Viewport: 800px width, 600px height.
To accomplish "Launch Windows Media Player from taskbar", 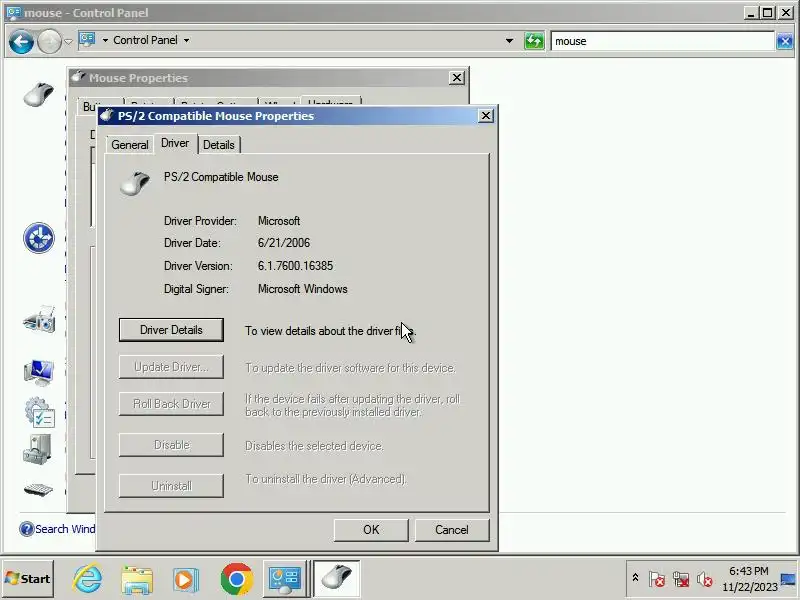I will 186,580.
